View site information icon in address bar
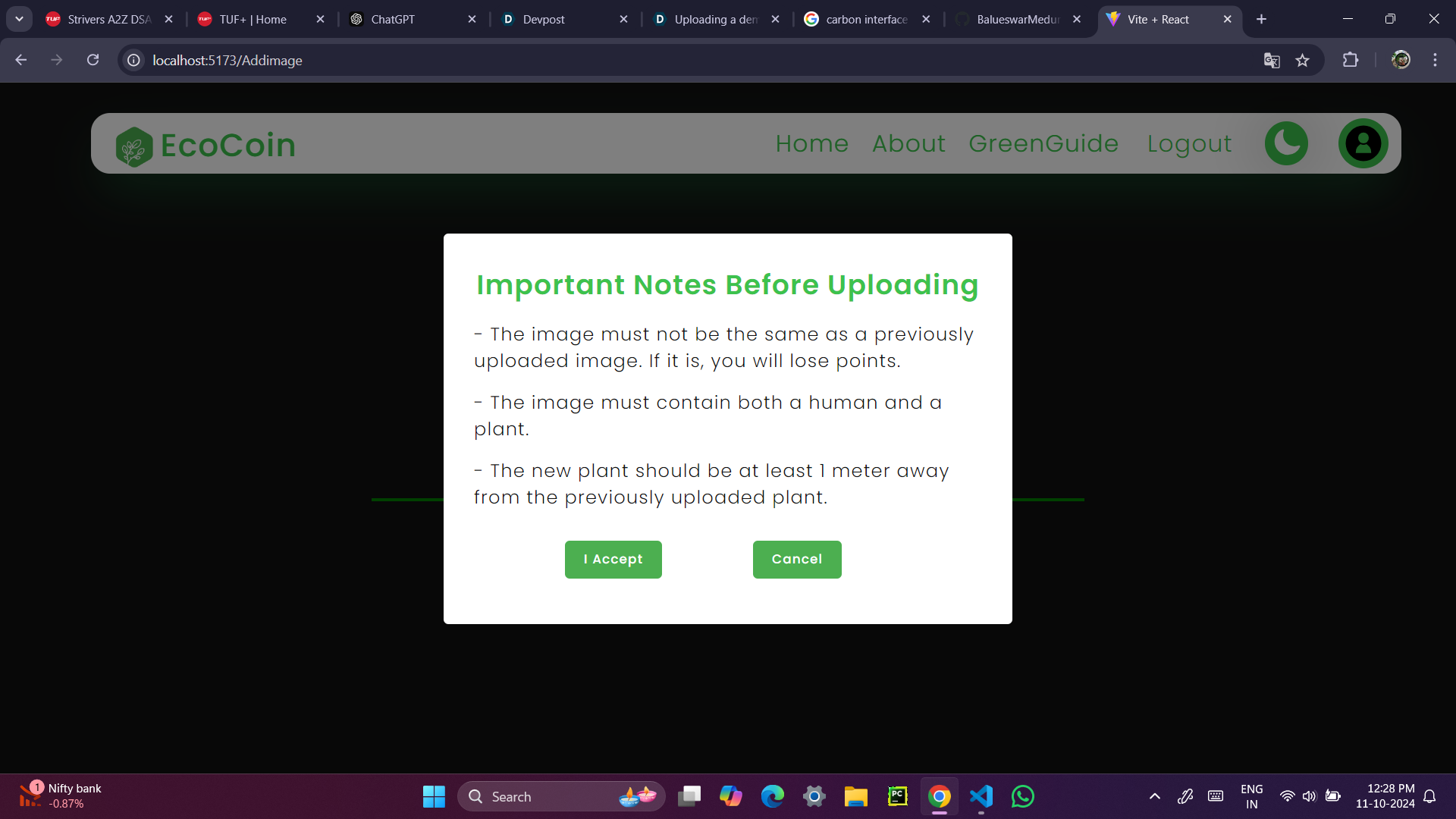1456x819 pixels. 133,61
